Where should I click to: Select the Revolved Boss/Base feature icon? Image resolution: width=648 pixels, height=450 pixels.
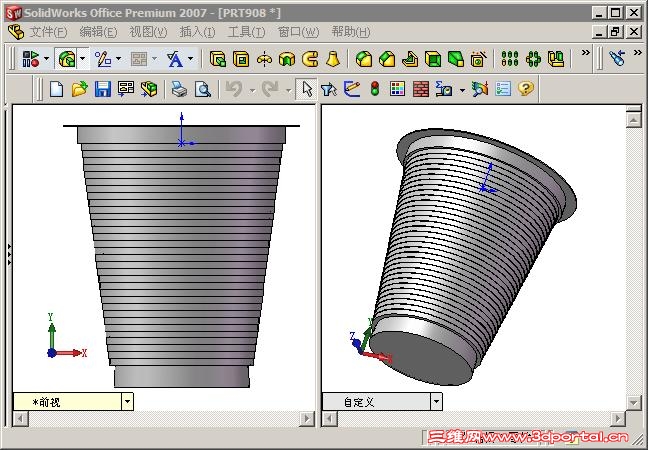(x=264, y=59)
